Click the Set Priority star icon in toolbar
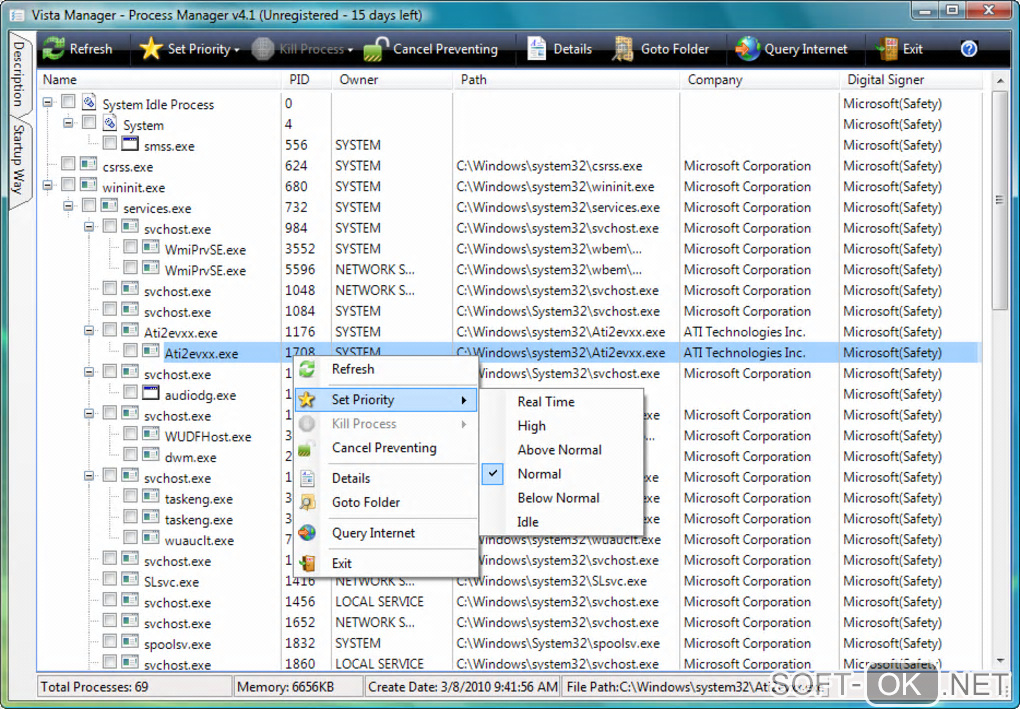1020x709 pixels. point(151,49)
